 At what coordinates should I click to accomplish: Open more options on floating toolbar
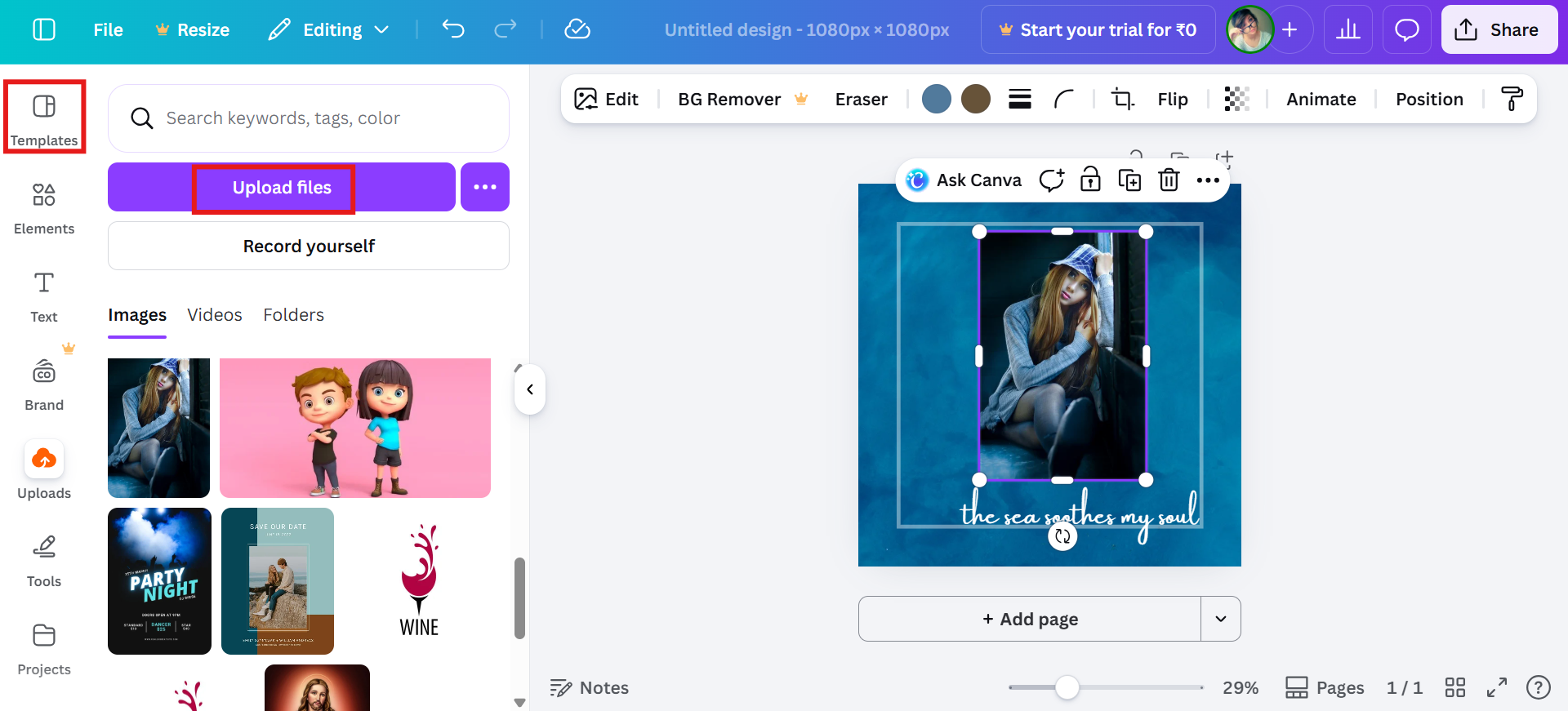coord(1208,180)
